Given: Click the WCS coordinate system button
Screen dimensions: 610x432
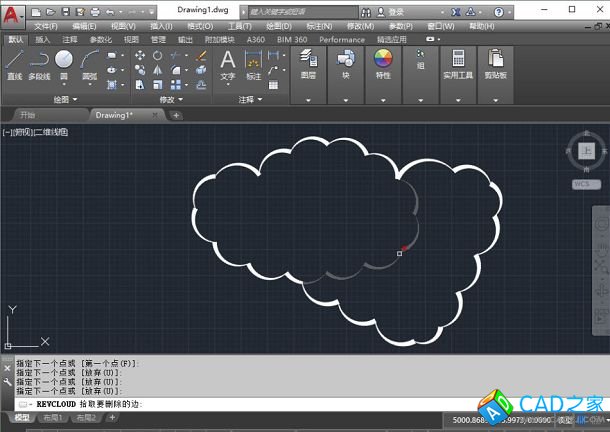Looking at the screenshot, I should (x=585, y=184).
